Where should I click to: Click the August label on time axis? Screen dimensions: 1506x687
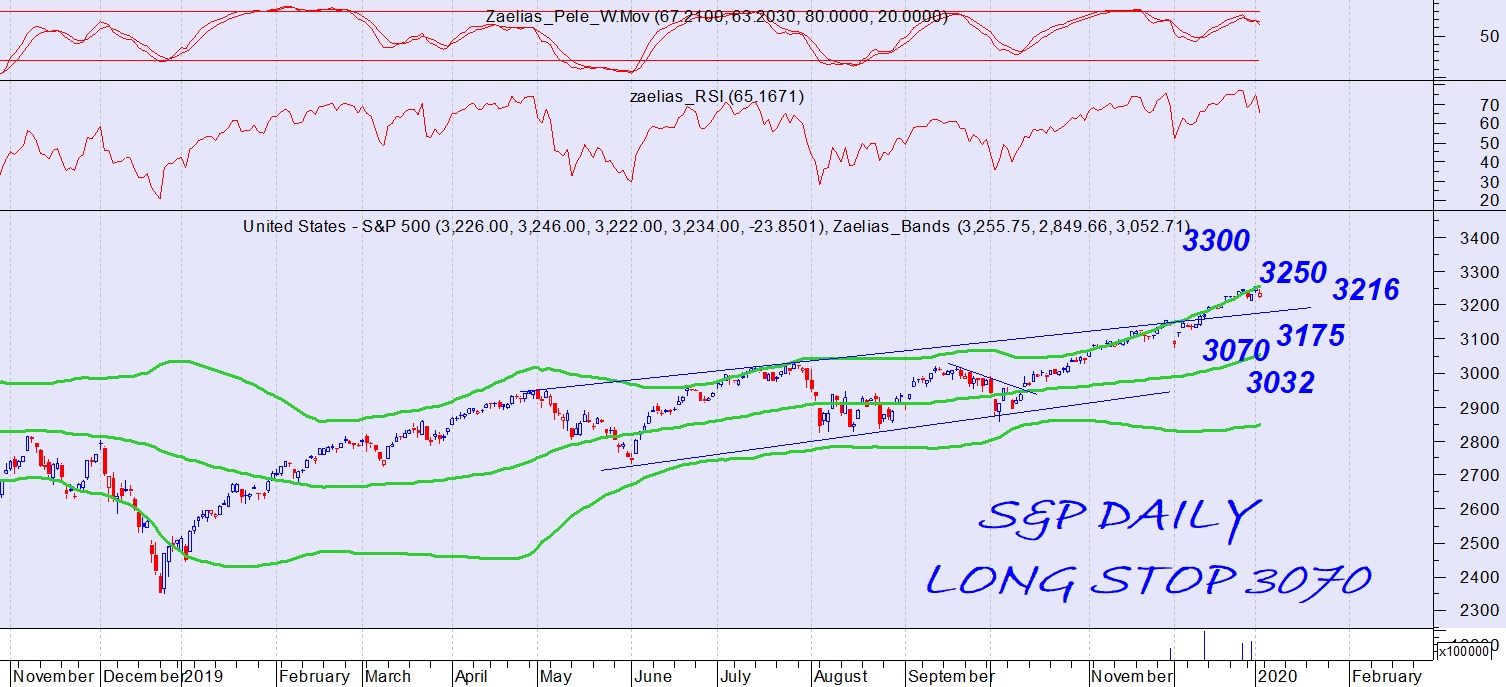point(840,676)
